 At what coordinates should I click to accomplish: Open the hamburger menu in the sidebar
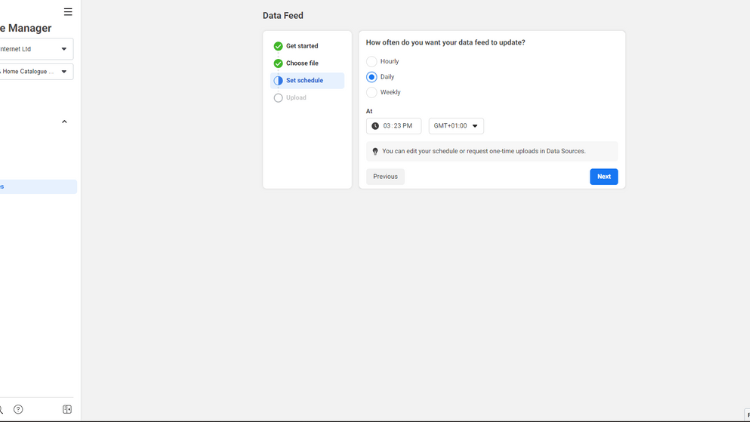point(68,12)
